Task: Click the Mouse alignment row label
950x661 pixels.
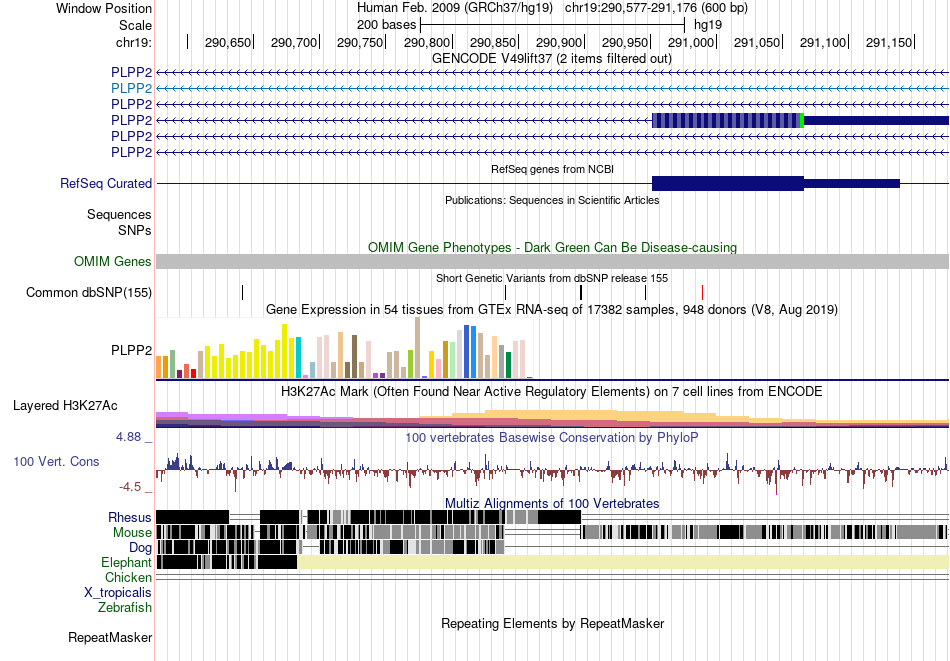Action: (x=132, y=533)
